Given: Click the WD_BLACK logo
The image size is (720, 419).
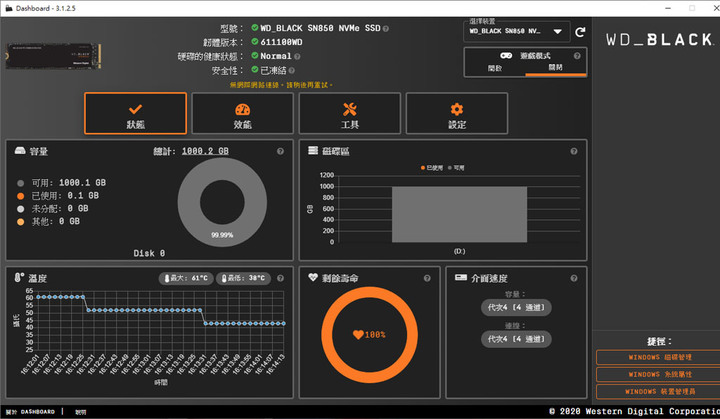Looking at the screenshot, I should [659, 40].
